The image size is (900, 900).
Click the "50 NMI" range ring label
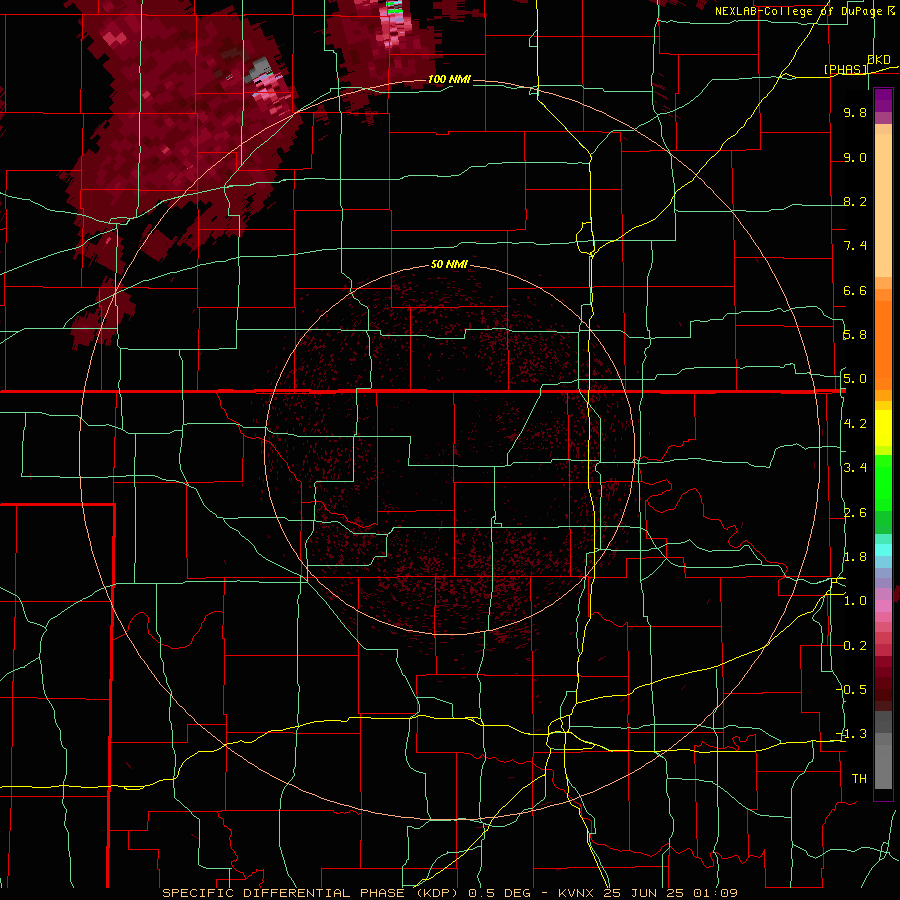point(449,264)
